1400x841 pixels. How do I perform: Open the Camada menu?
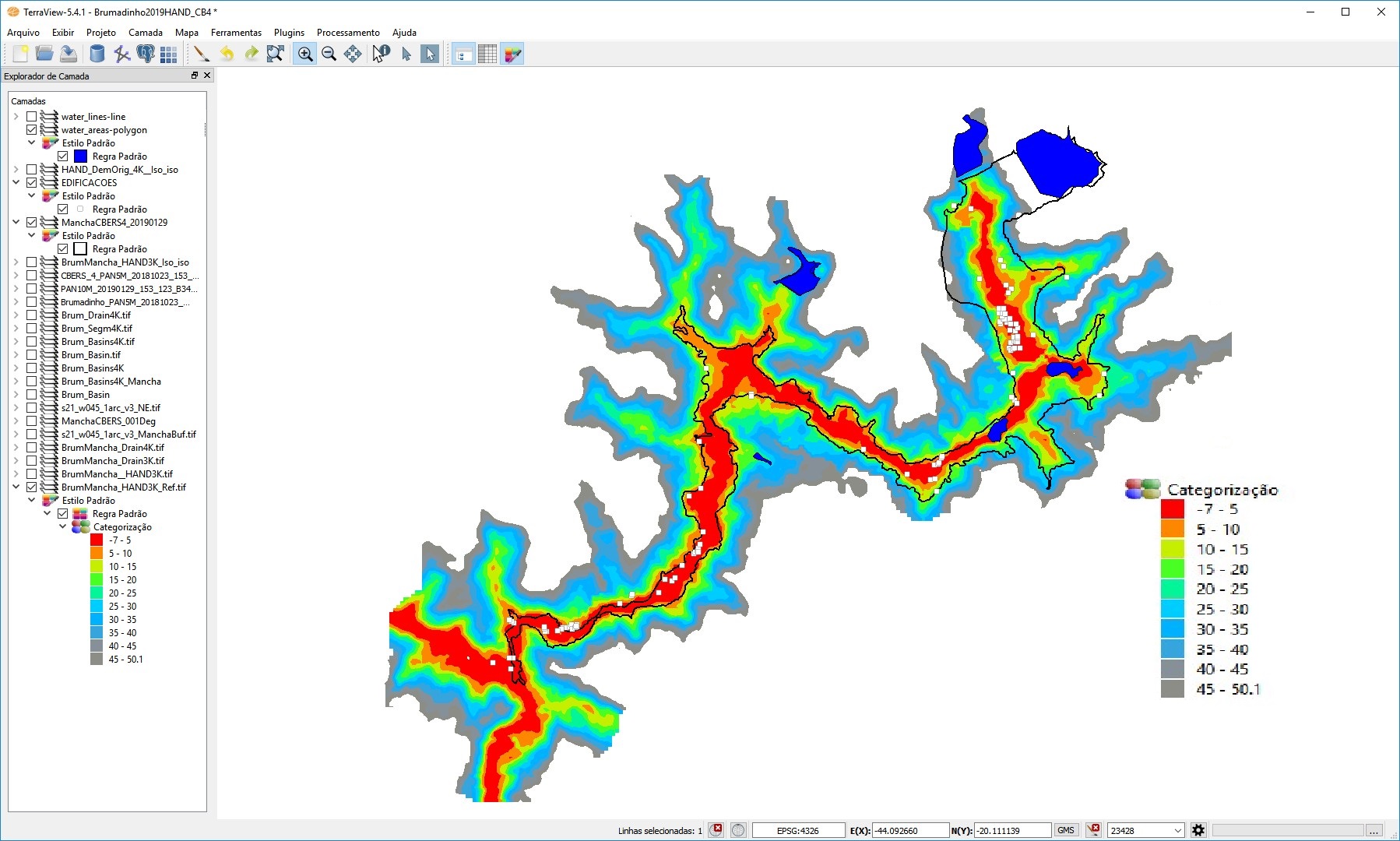(x=145, y=33)
